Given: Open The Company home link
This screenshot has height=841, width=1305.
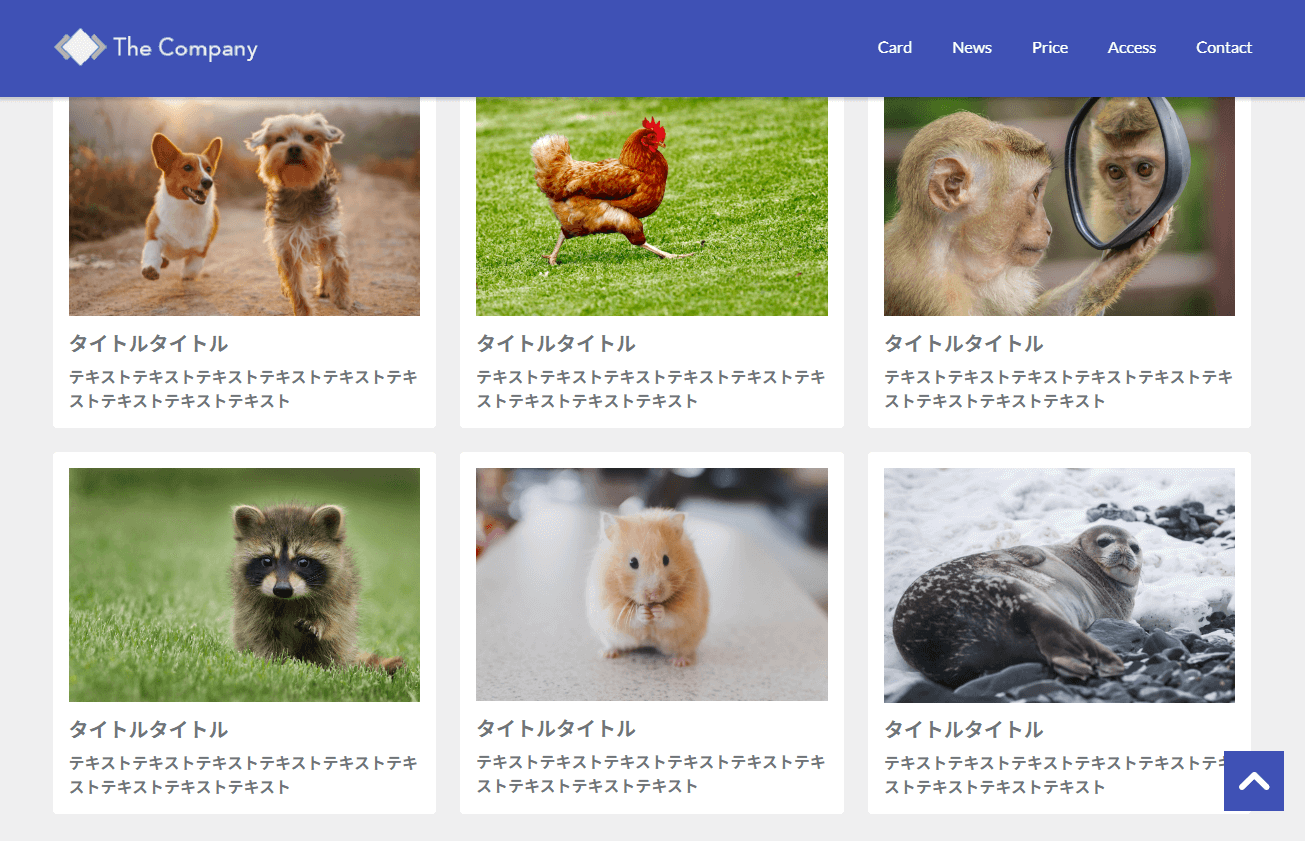Looking at the screenshot, I should click(x=156, y=47).
